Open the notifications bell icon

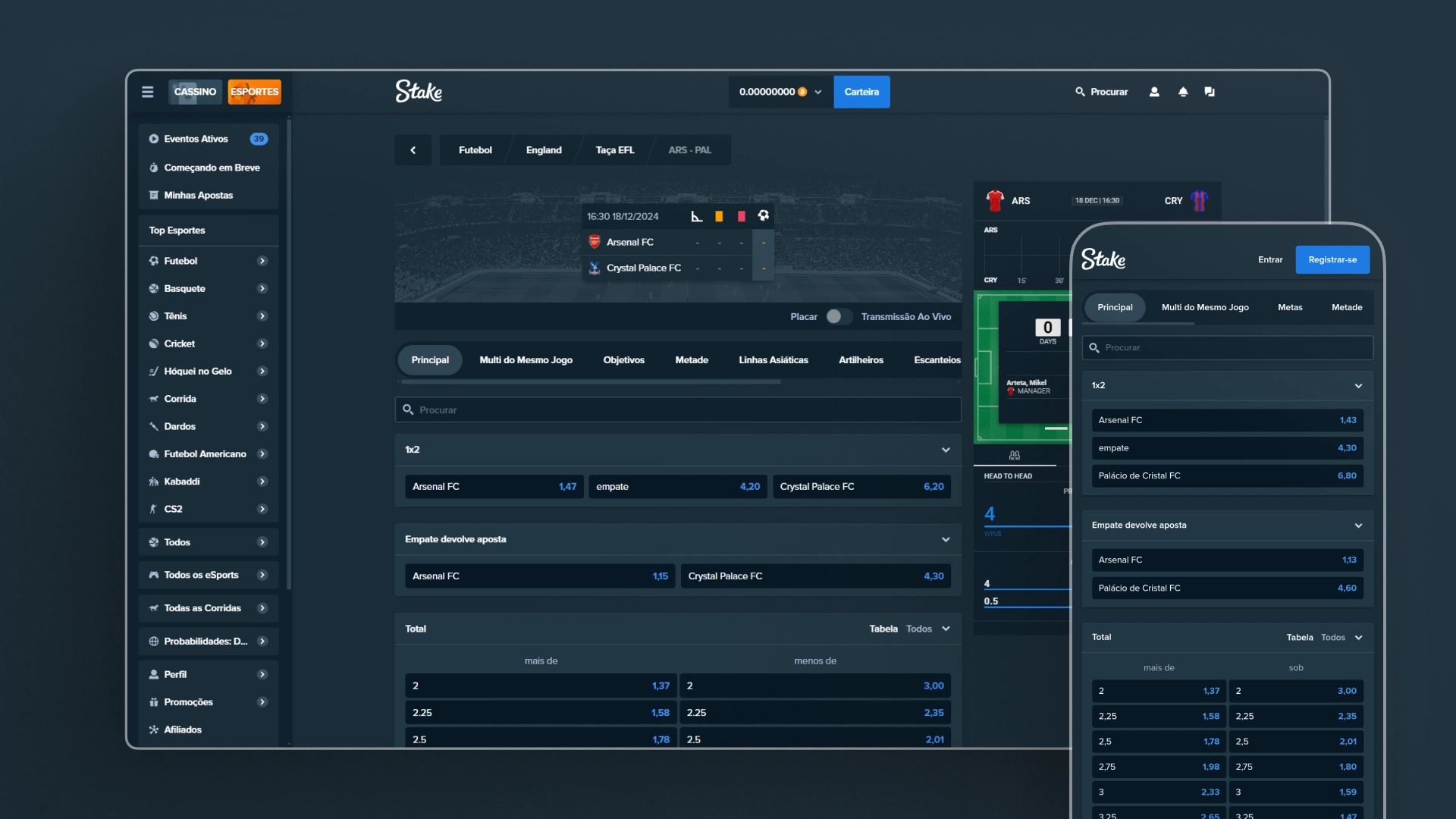tap(1183, 92)
